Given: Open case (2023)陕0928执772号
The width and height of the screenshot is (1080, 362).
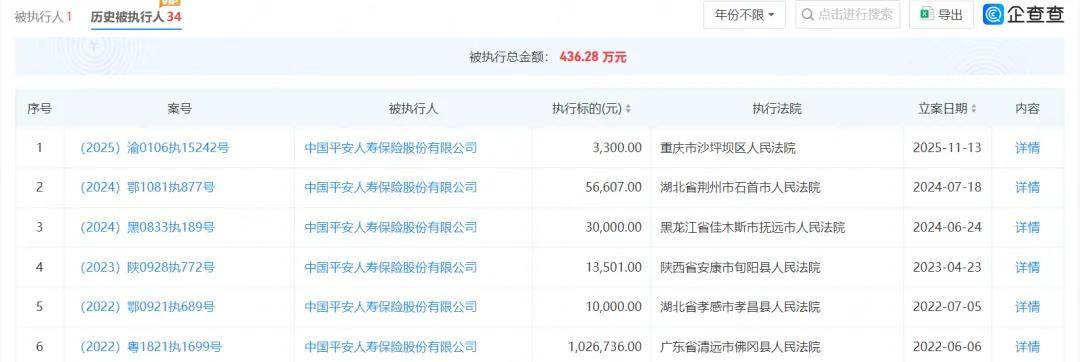Looking at the screenshot, I should coord(147,267).
